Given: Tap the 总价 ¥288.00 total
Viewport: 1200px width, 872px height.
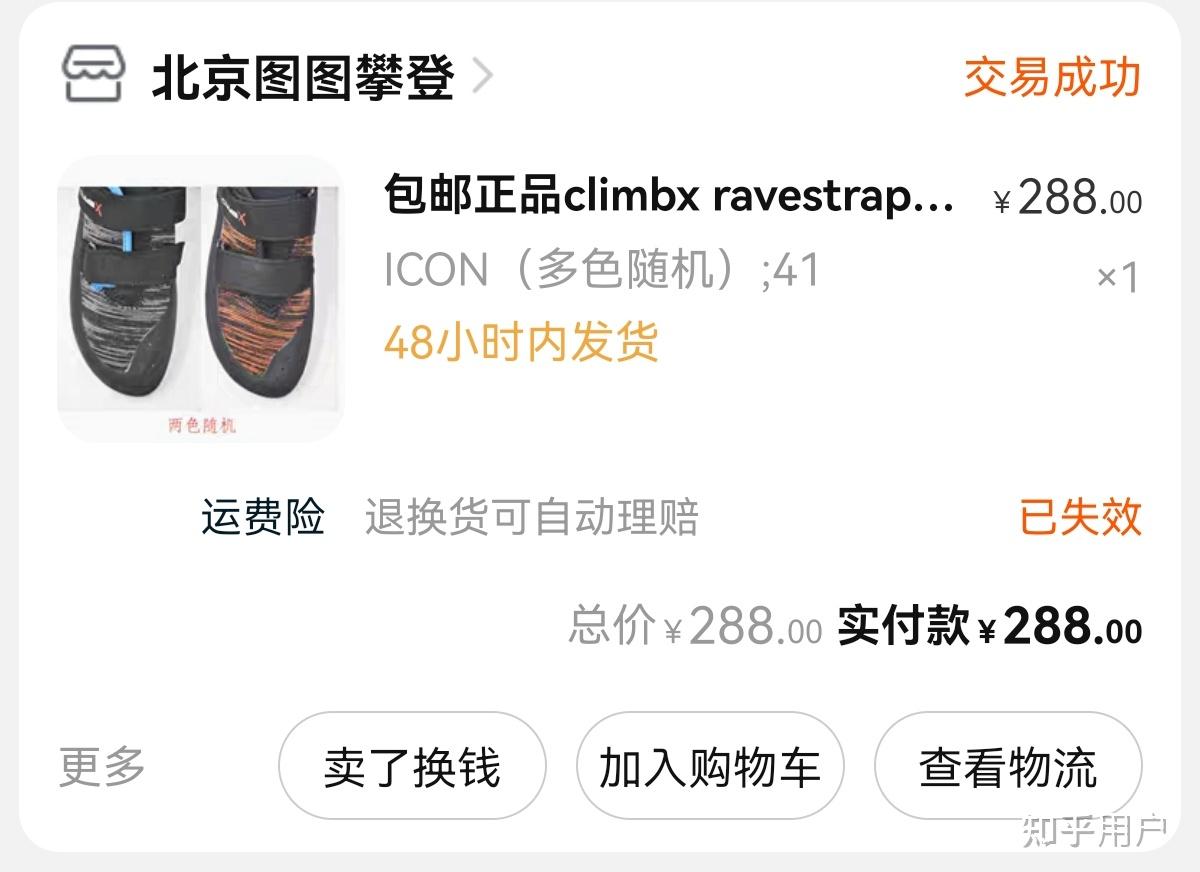Looking at the screenshot, I should tap(696, 627).
